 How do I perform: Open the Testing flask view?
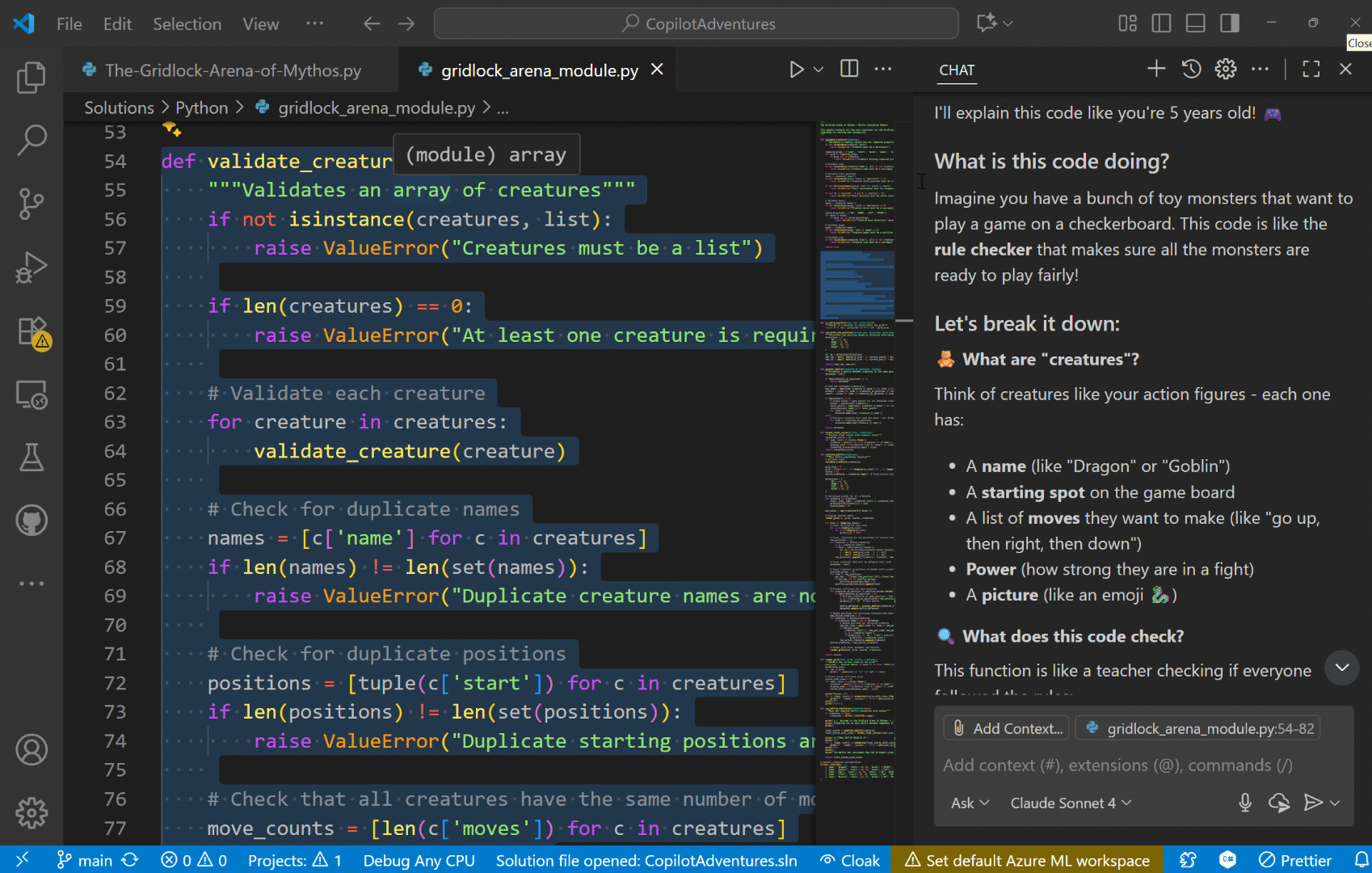tap(32, 458)
